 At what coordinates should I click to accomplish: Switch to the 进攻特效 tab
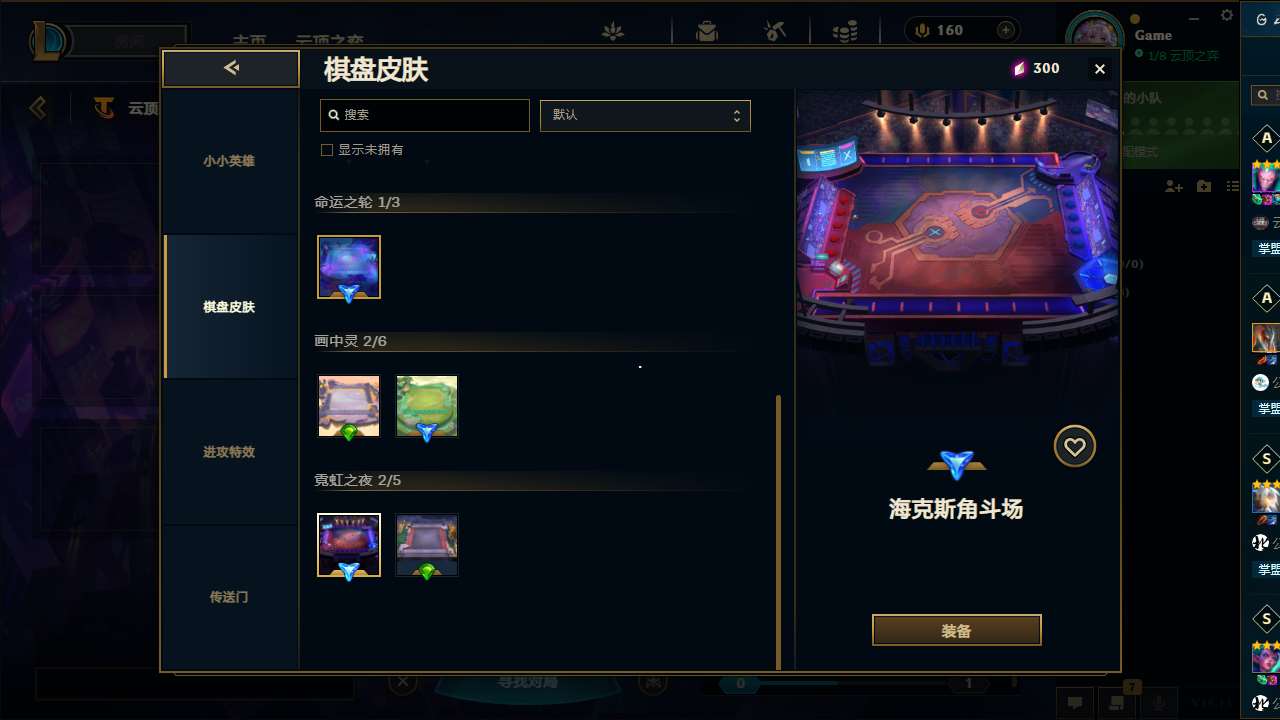pyautogui.click(x=229, y=452)
